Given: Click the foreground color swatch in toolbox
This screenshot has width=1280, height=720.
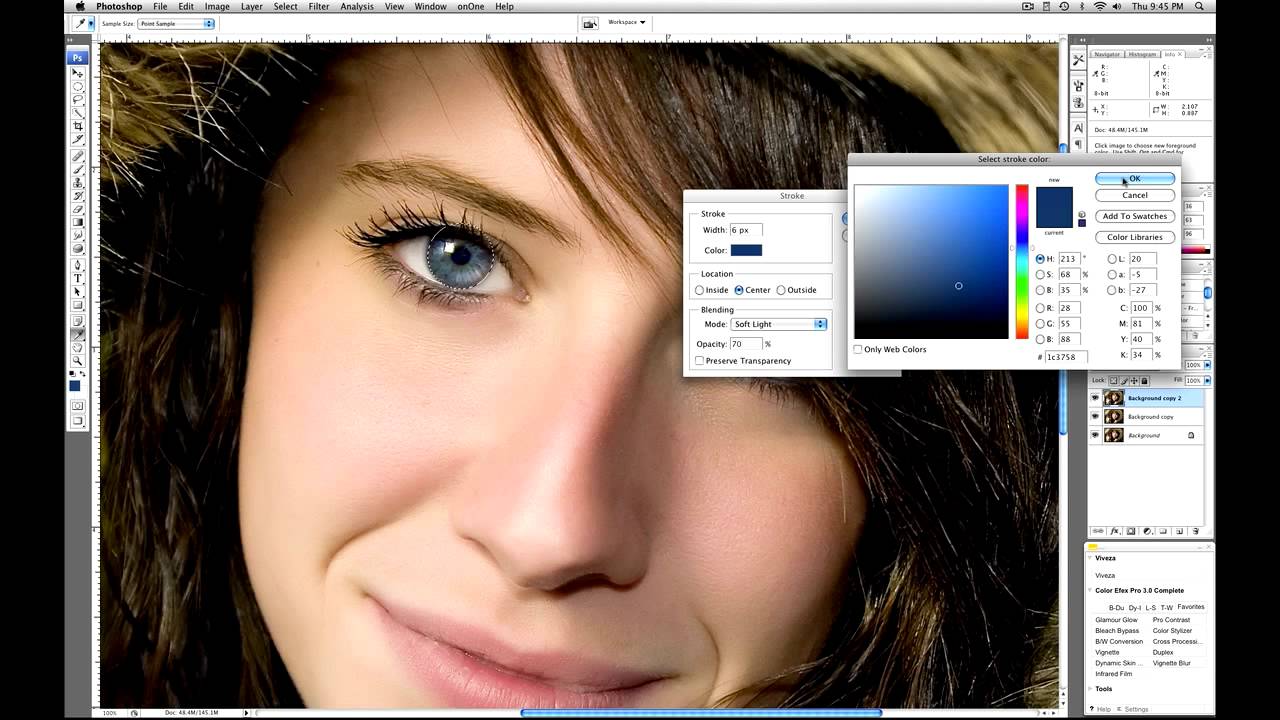Looking at the screenshot, I should pyautogui.click(x=75, y=386).
